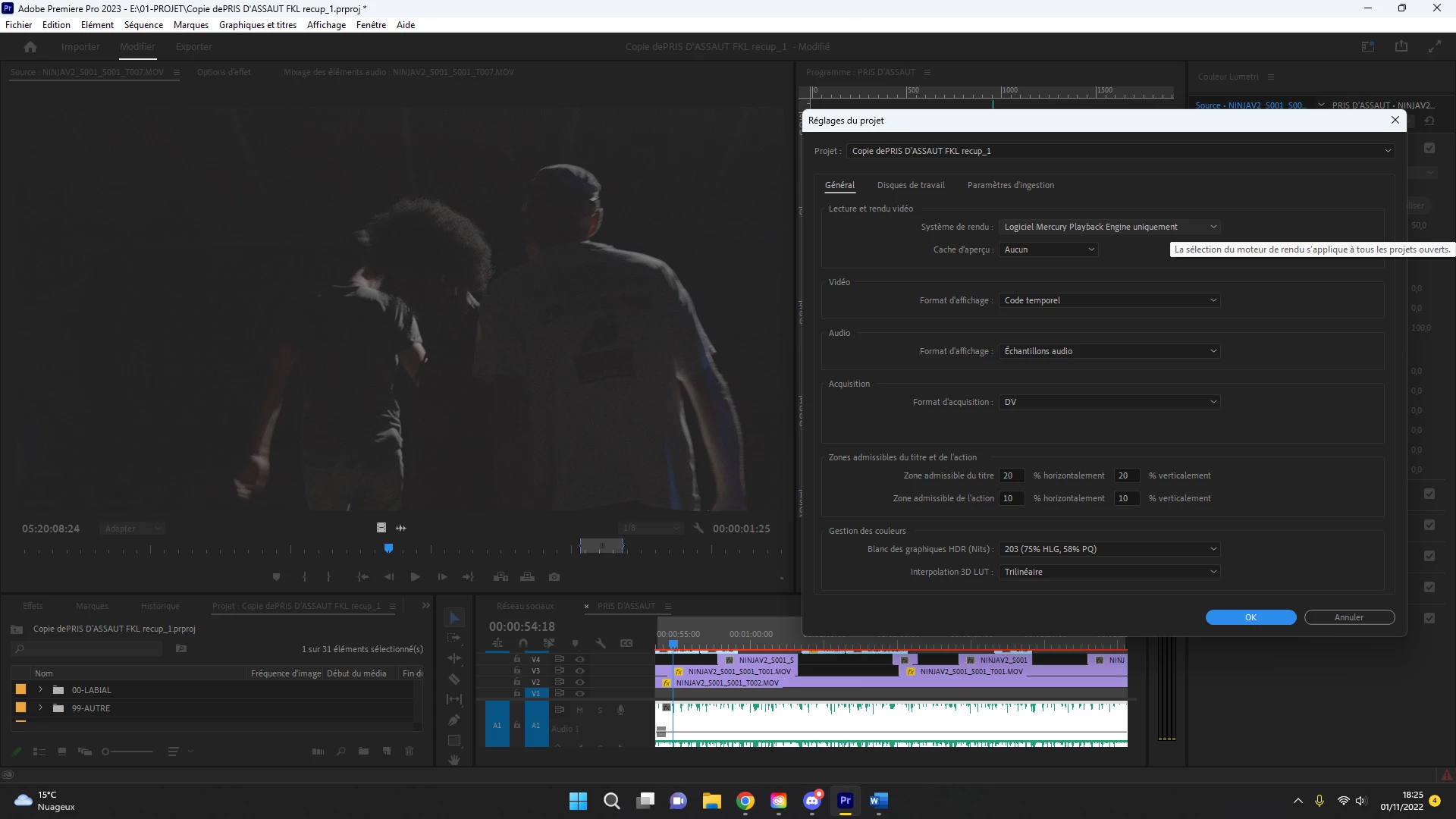Screen dimensions: 1456x819
Task: Click the export frame camera icon
Action: tap(554, 577)
